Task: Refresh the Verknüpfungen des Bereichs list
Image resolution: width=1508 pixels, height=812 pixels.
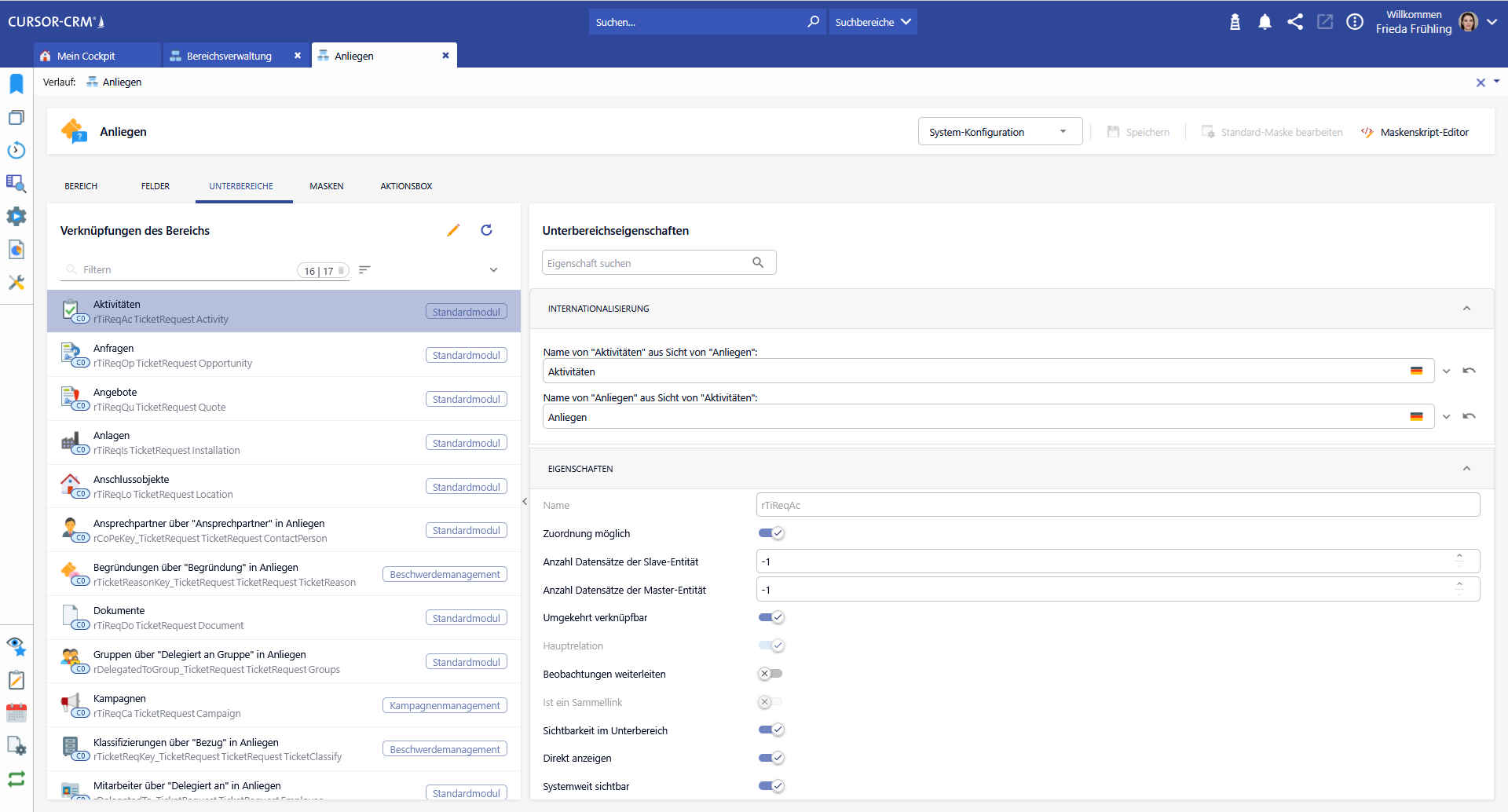Action: point(486,230)
